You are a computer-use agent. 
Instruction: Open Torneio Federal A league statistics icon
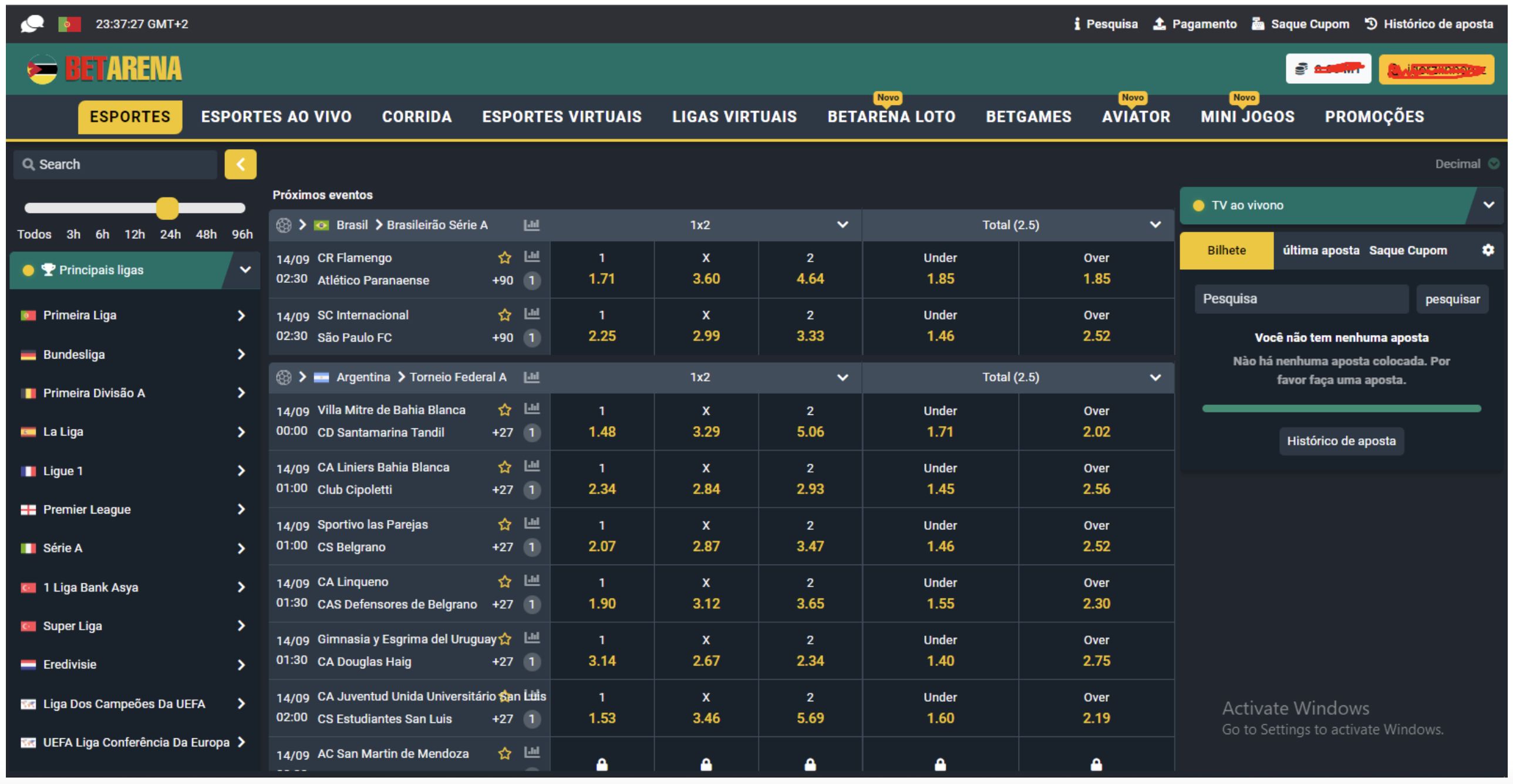531,377
